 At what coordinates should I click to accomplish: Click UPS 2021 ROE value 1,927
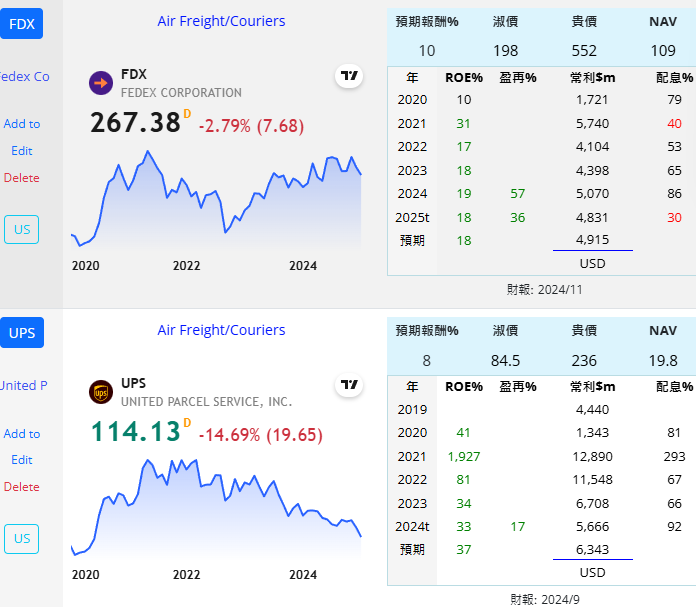coord(464,456)
